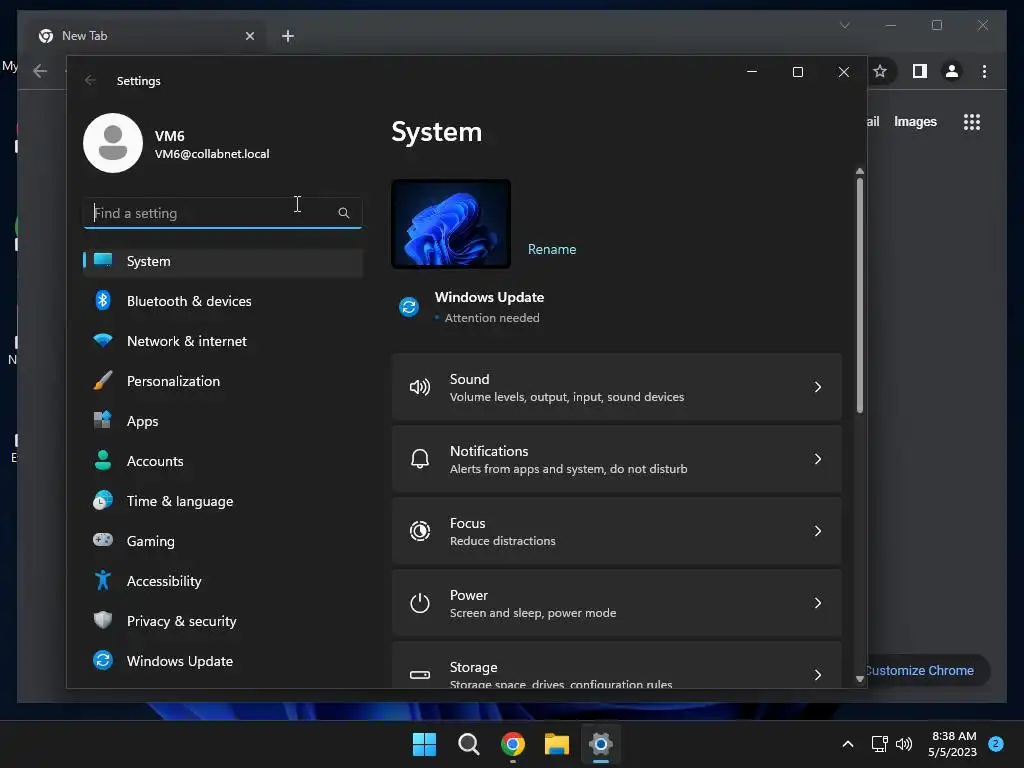Click the Accessibility figure icon
The image size is (1024, 768).
[x=103, y=580]
